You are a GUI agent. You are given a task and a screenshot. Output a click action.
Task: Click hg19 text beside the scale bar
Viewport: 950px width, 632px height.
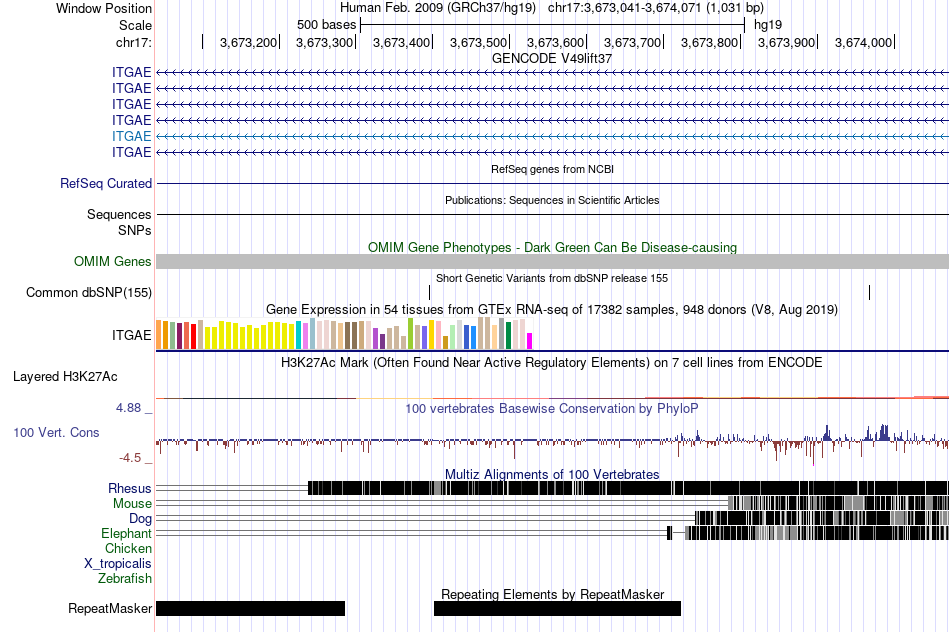tap(768, 25)
